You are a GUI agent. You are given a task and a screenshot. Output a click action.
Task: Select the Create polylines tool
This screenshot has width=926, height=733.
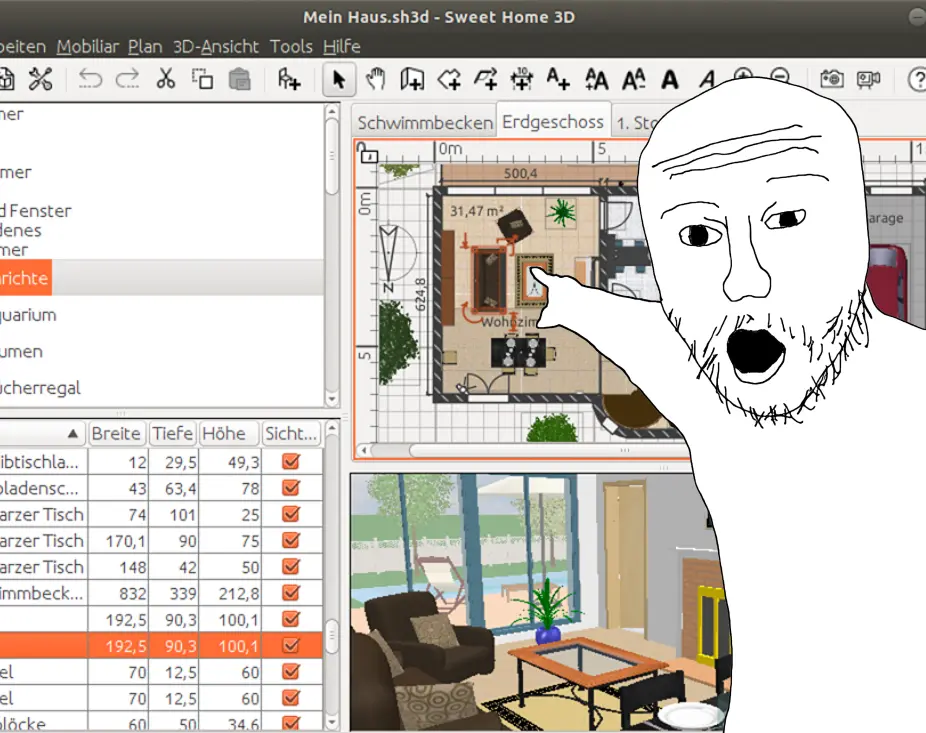tap(485, 79)
